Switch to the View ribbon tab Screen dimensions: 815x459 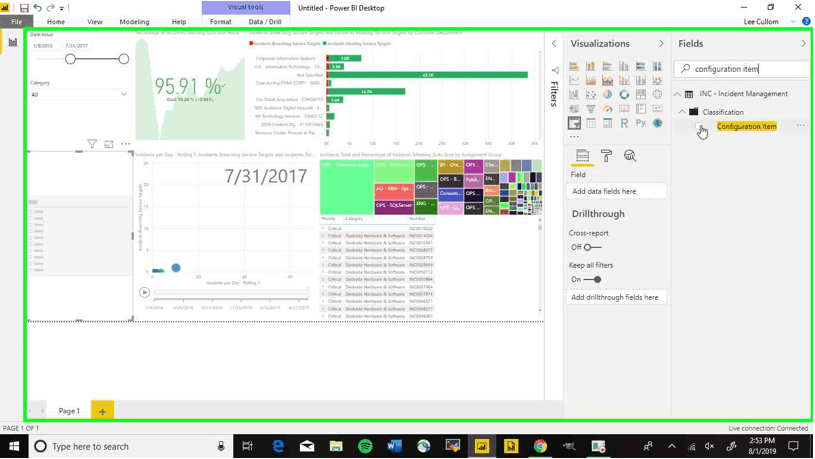click(x=95, y=22)
